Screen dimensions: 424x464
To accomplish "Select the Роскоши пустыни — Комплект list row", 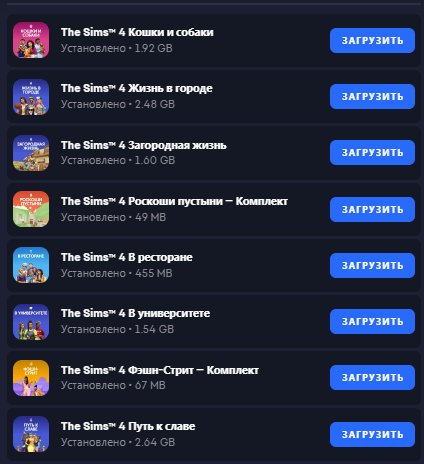I will [214, 209].
